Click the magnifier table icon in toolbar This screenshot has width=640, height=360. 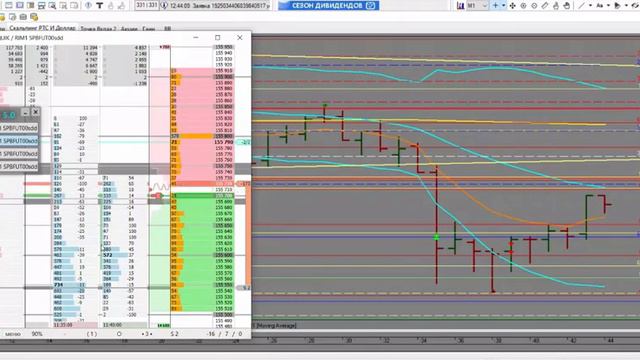pos(52,5)
